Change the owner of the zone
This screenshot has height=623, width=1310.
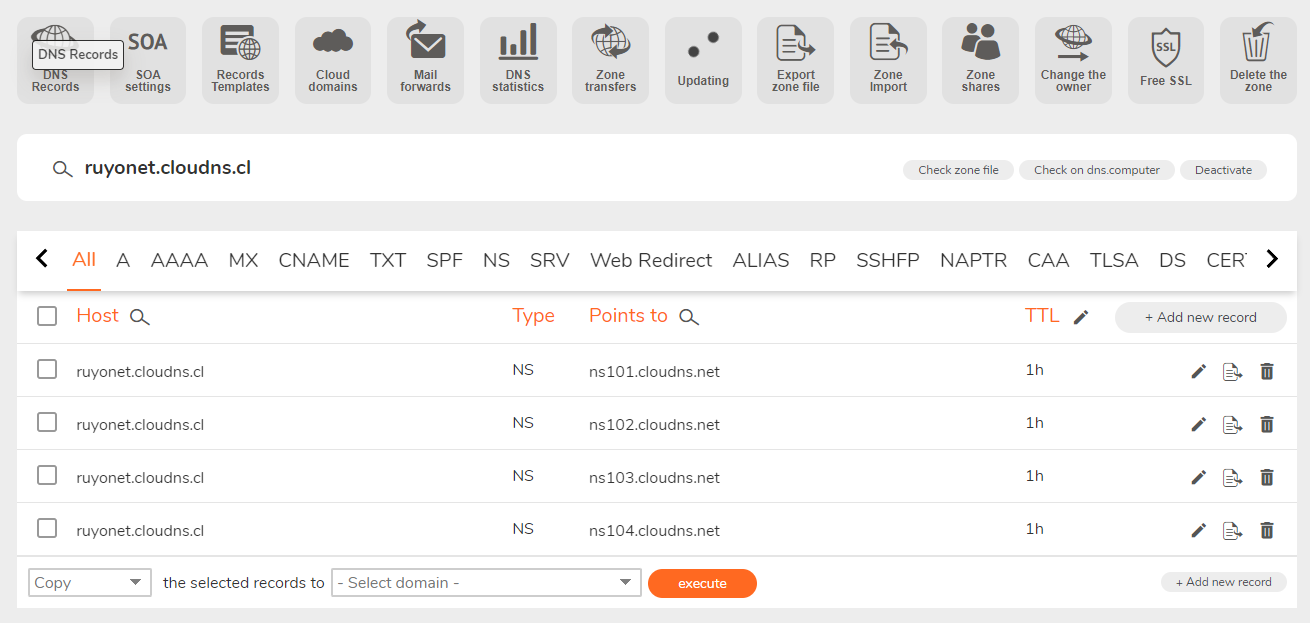pos(1073,60)
